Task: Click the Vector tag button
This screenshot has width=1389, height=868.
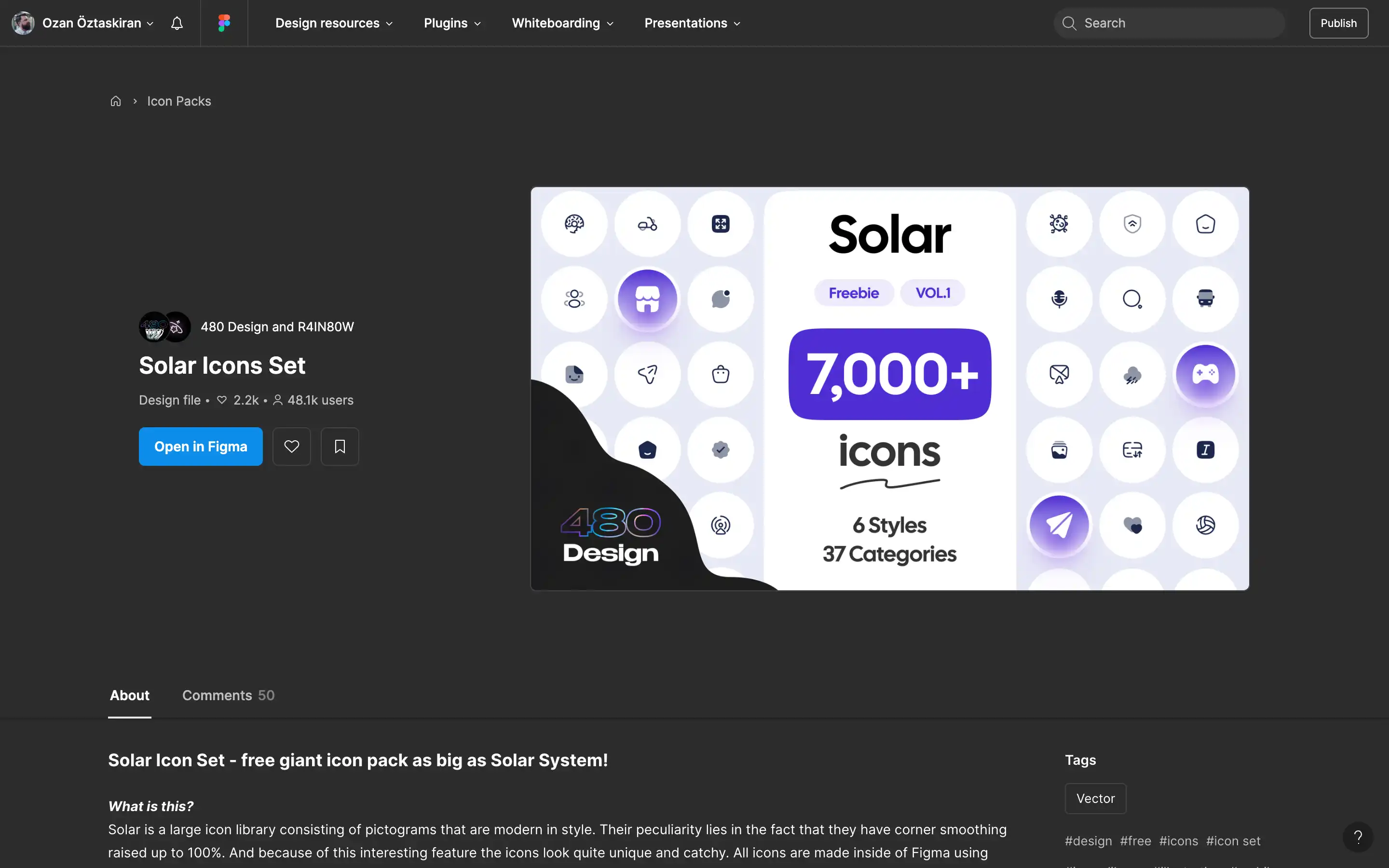Action: click(x=1095, y=799)
